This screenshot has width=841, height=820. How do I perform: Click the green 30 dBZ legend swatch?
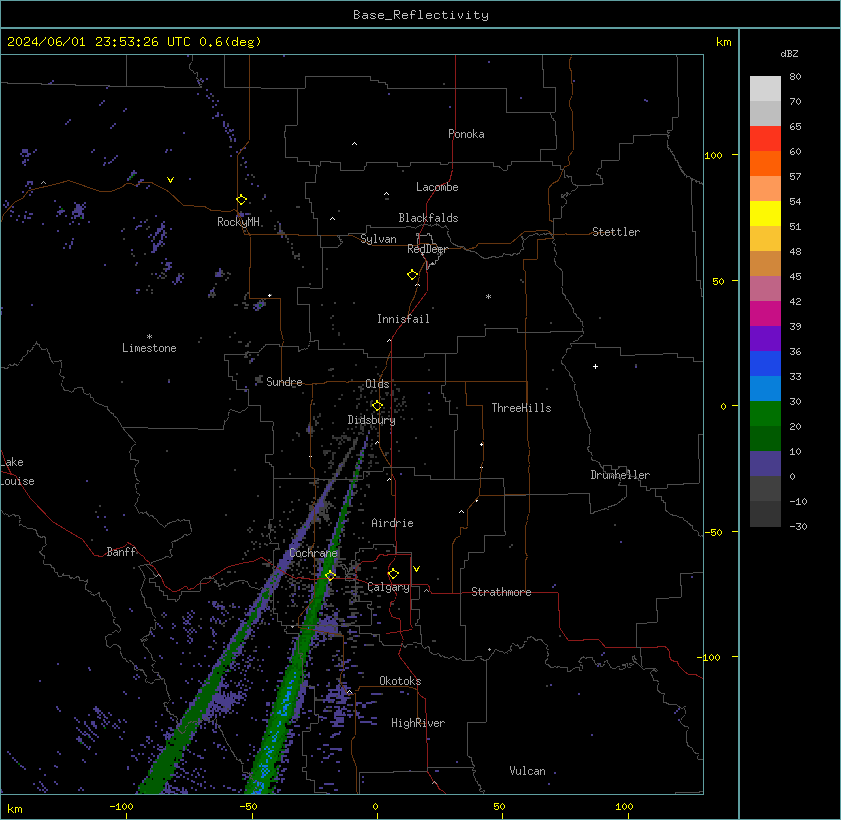coord(765,414)
